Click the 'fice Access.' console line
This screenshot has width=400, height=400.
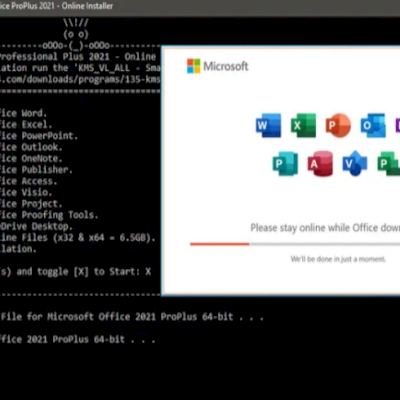coord(28,181)
